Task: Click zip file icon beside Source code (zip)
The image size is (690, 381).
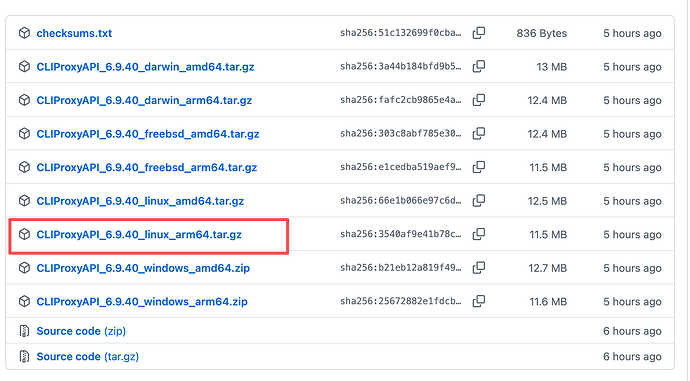Action: coord(24,331)
